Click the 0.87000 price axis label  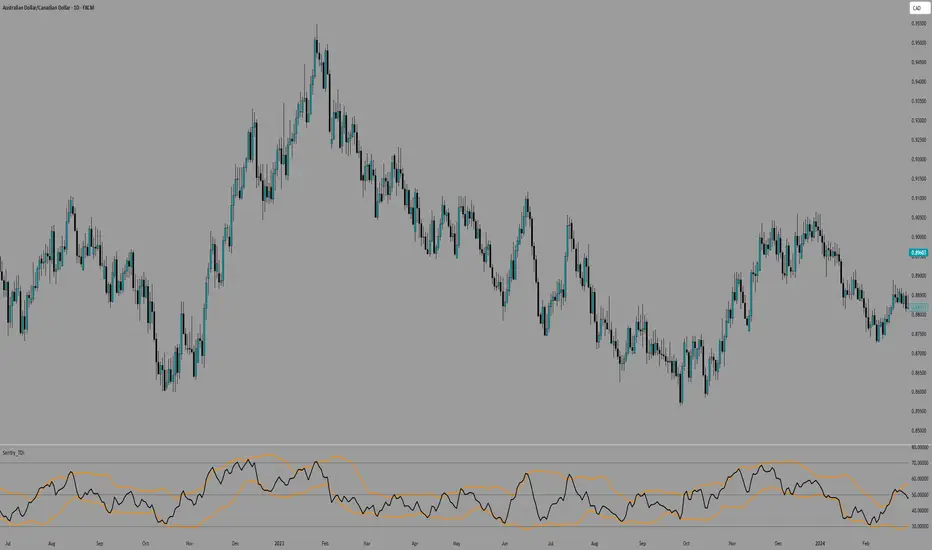(x=918, y=353)
